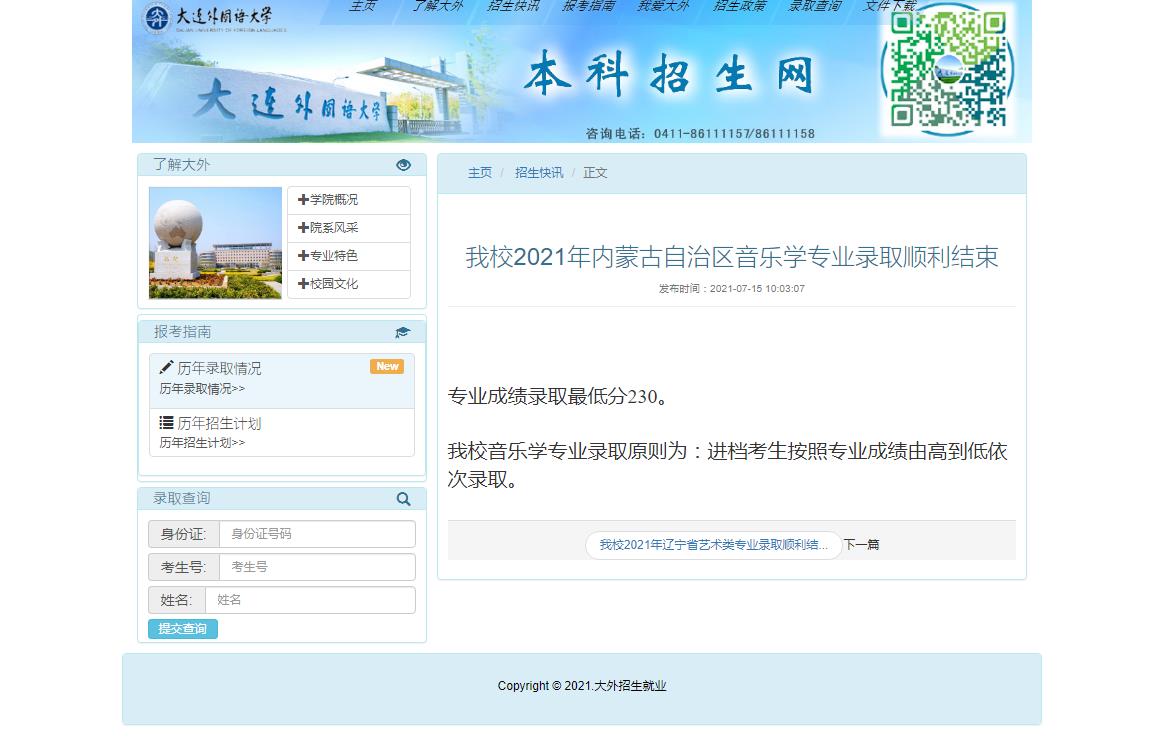Click the orange New badge
Image resolution: width=1150 pixels, height=750 pixels.
(x=387, y=366)
